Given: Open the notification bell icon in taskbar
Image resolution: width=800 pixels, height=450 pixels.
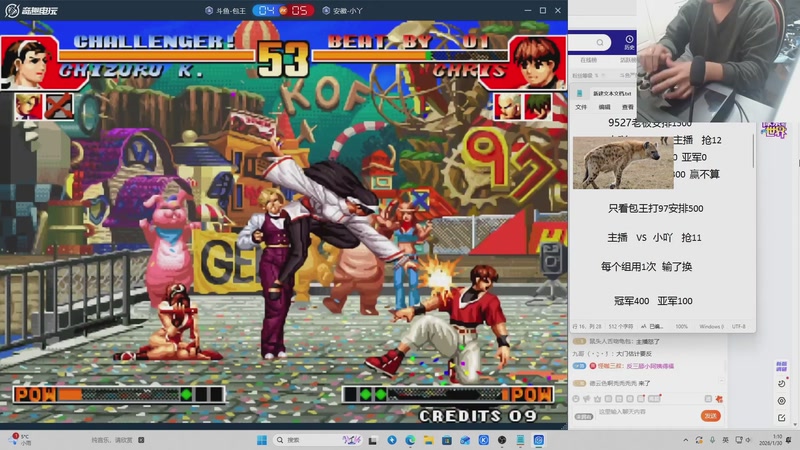Looking at the screenshot, I should (x=789, y=440).
